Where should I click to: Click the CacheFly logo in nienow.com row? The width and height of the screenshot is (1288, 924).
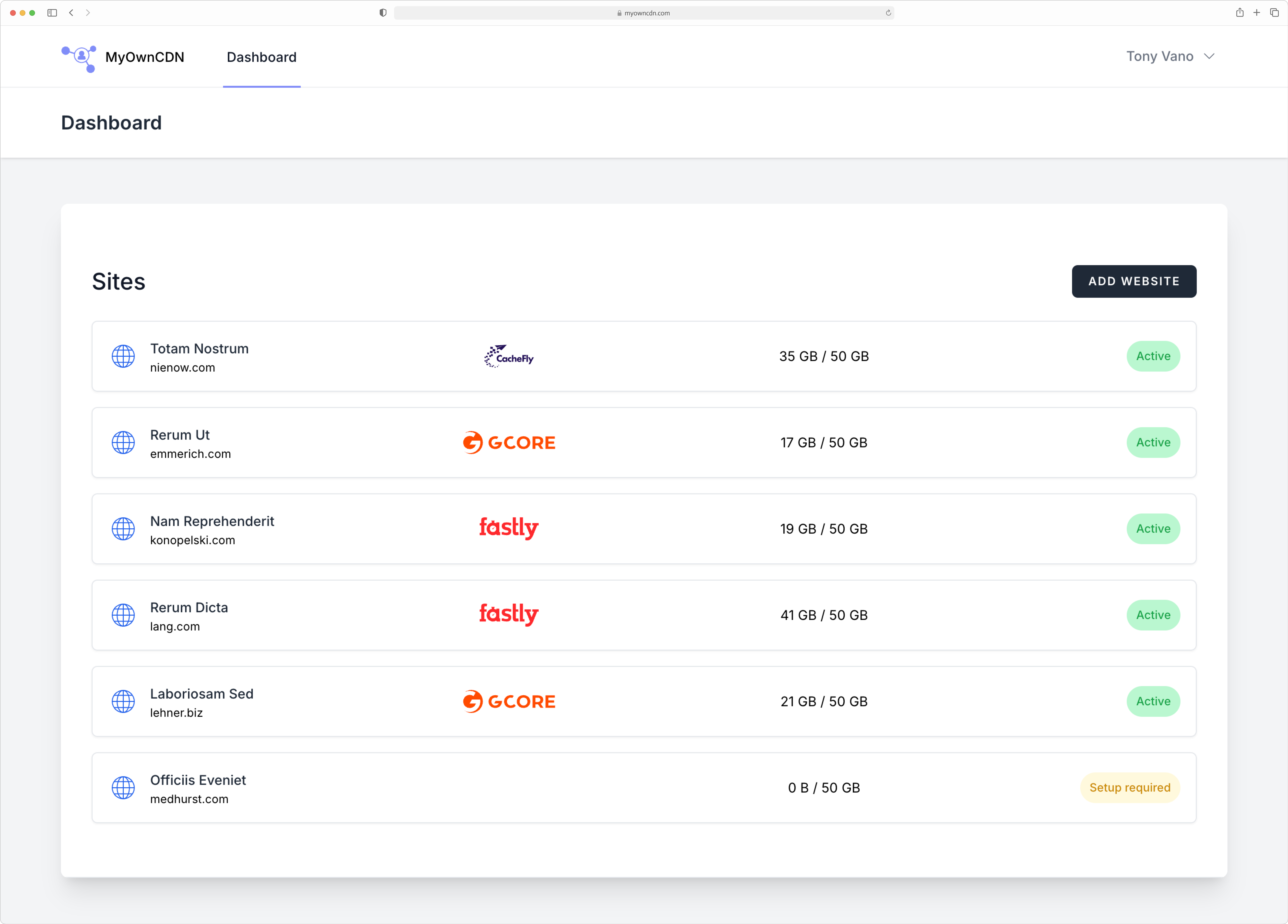point(509,357)
